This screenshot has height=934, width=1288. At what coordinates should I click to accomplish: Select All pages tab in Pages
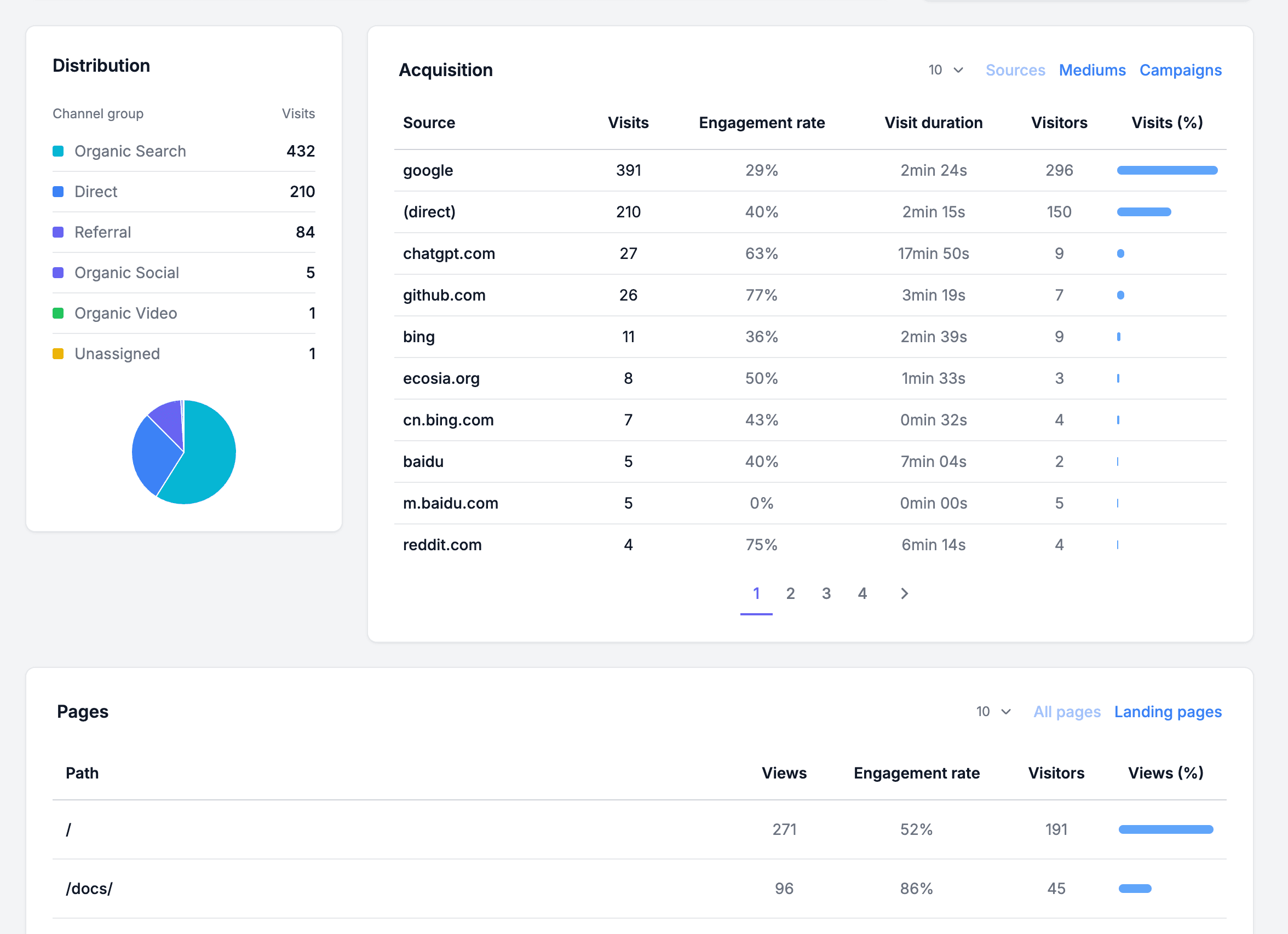(1067, 711)
